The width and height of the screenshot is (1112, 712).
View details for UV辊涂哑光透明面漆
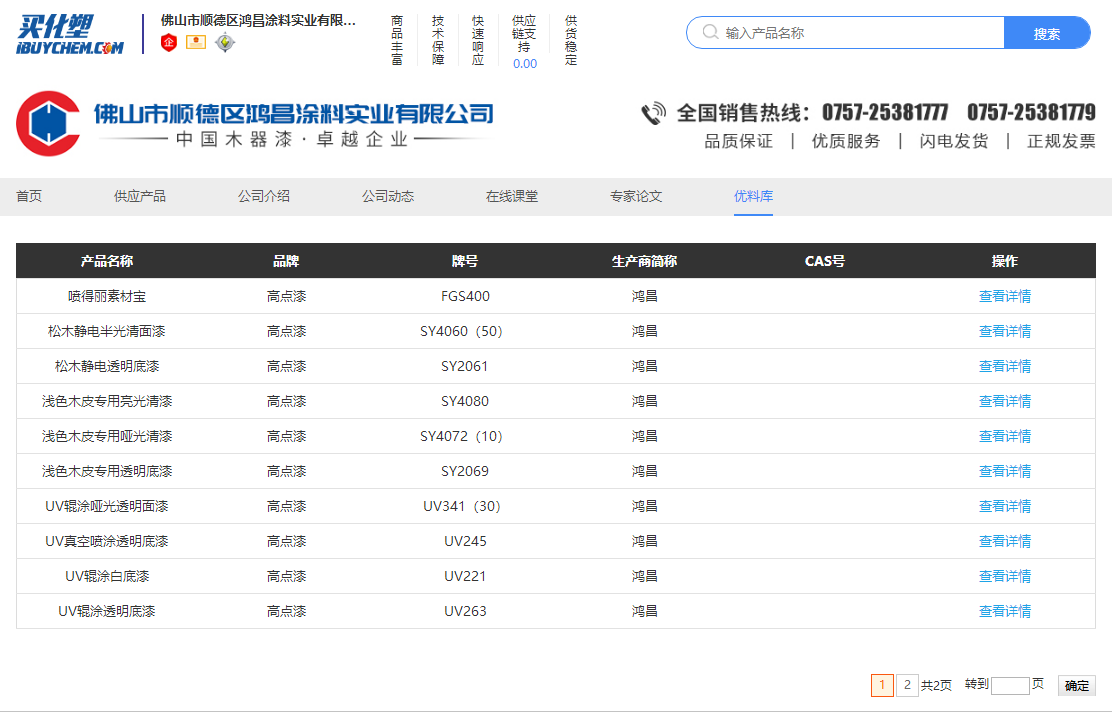click(x=1005, y=506)
